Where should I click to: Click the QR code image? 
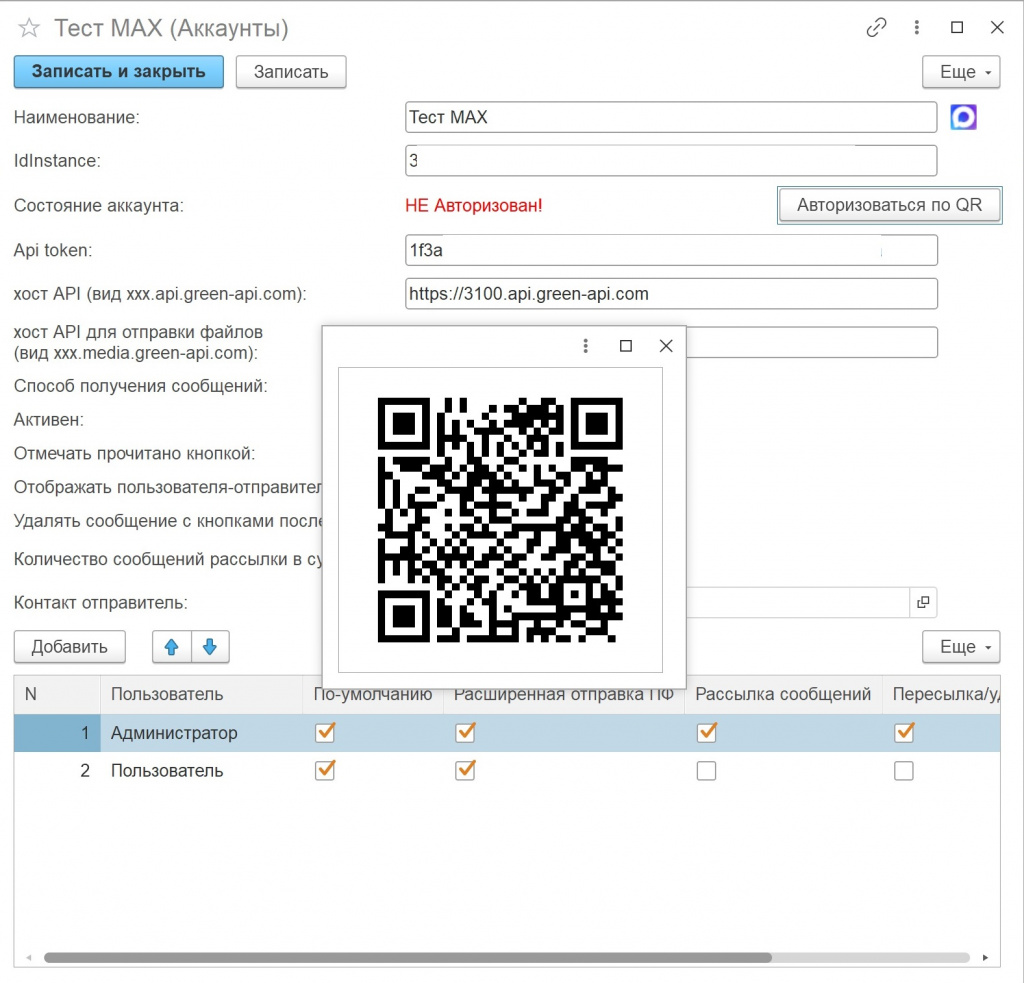pyautogui.click(x=500, y=520)
